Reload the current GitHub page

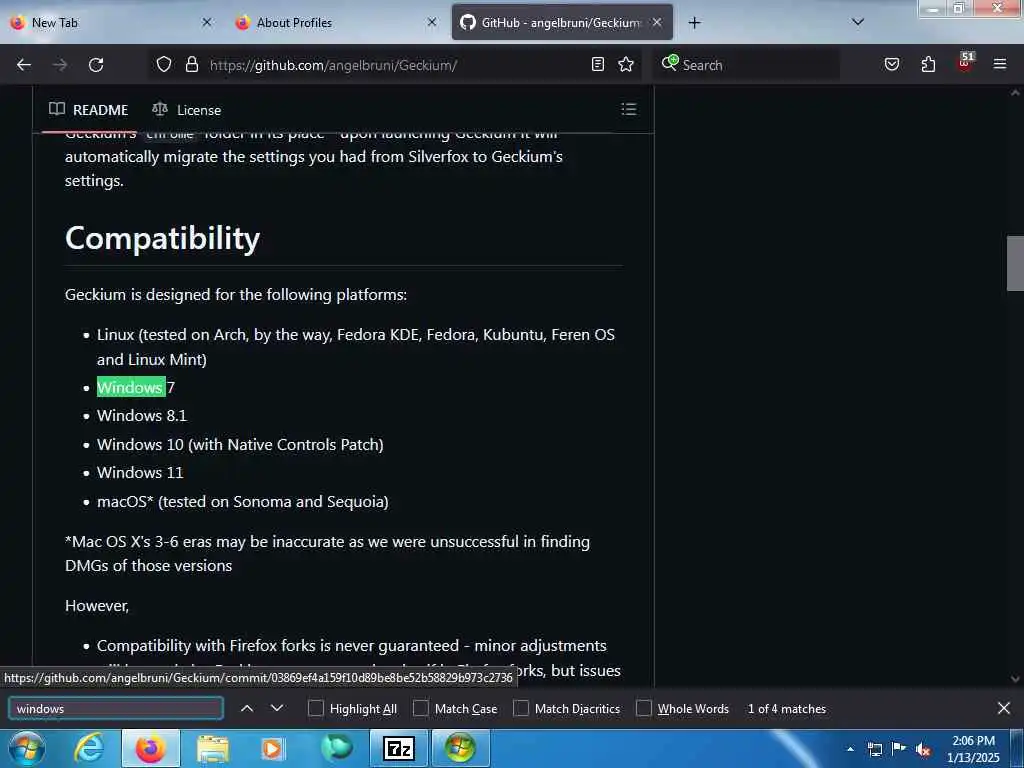(96, 65)
